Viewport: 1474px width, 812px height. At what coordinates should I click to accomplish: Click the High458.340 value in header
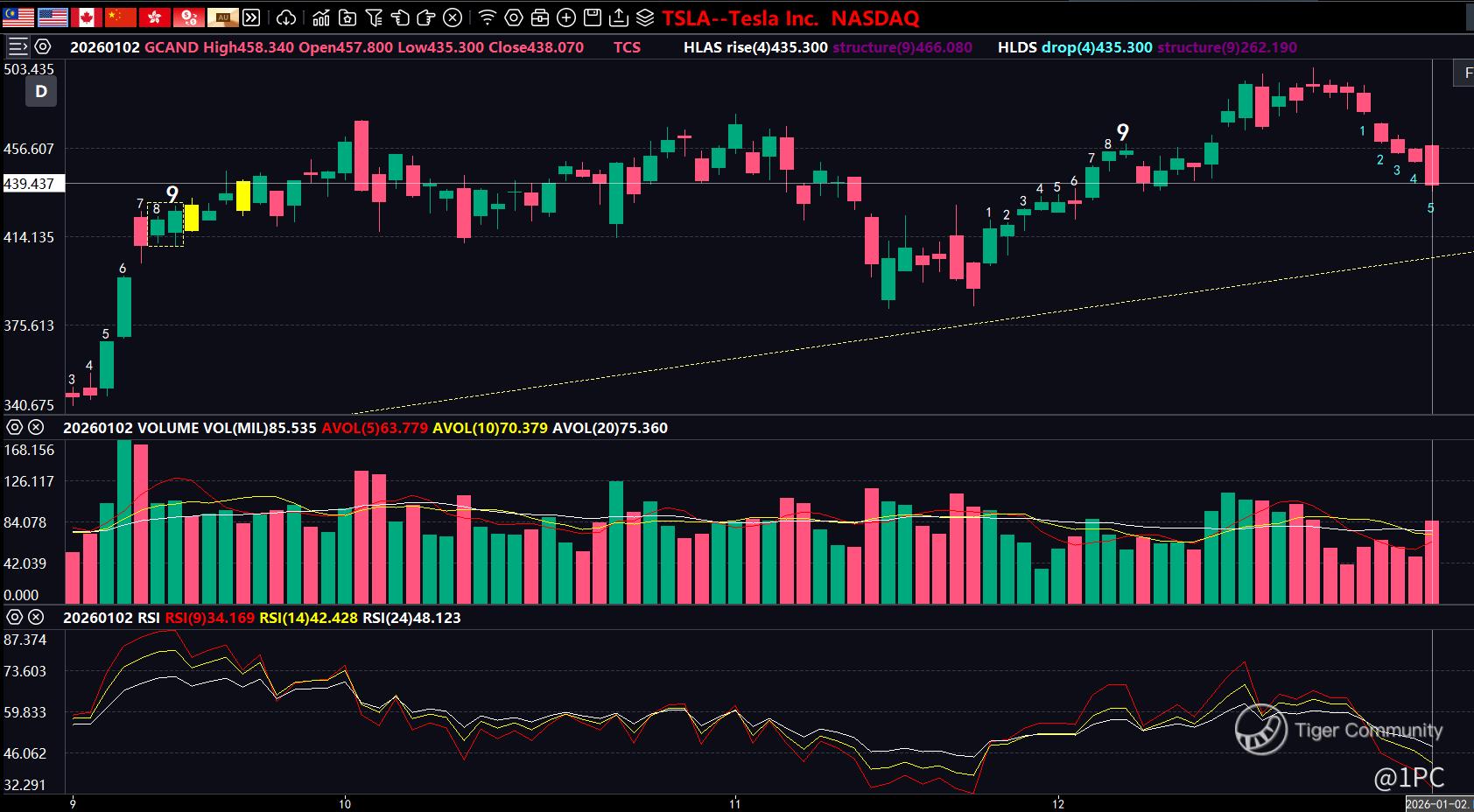point(249,47)
